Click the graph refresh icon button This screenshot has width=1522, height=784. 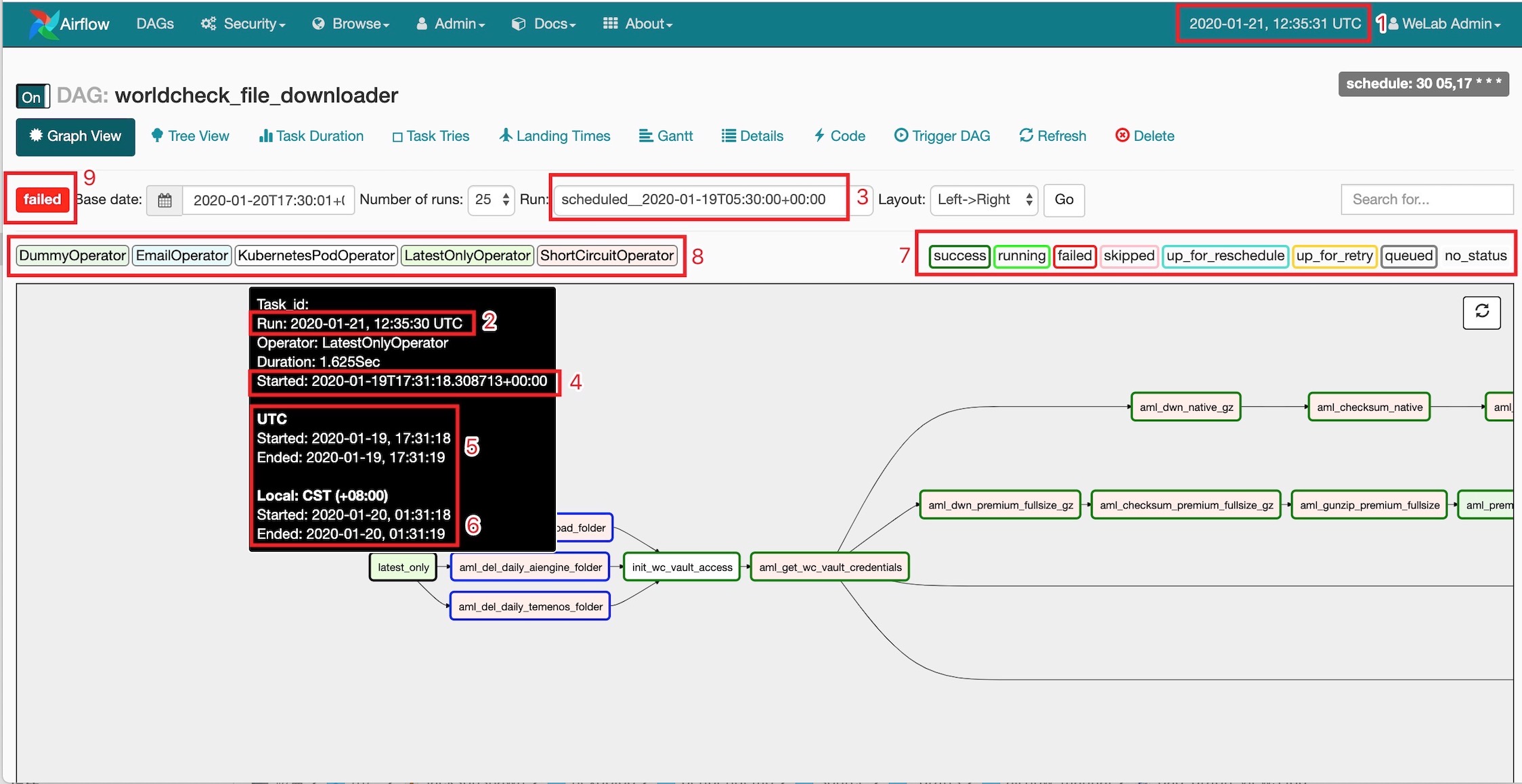(x=1481, y=312)
